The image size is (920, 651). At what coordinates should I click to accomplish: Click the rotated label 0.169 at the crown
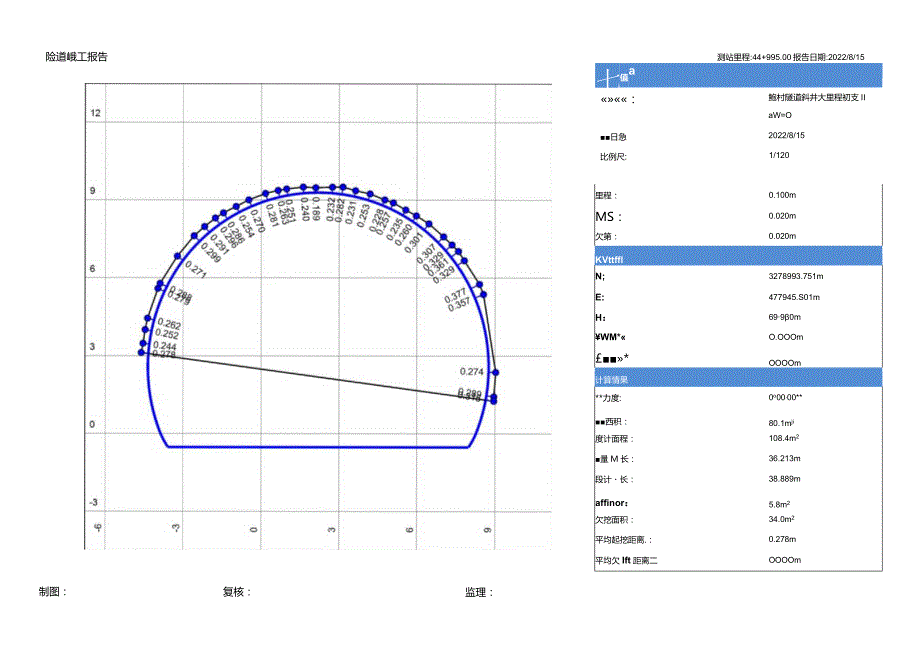316,209
